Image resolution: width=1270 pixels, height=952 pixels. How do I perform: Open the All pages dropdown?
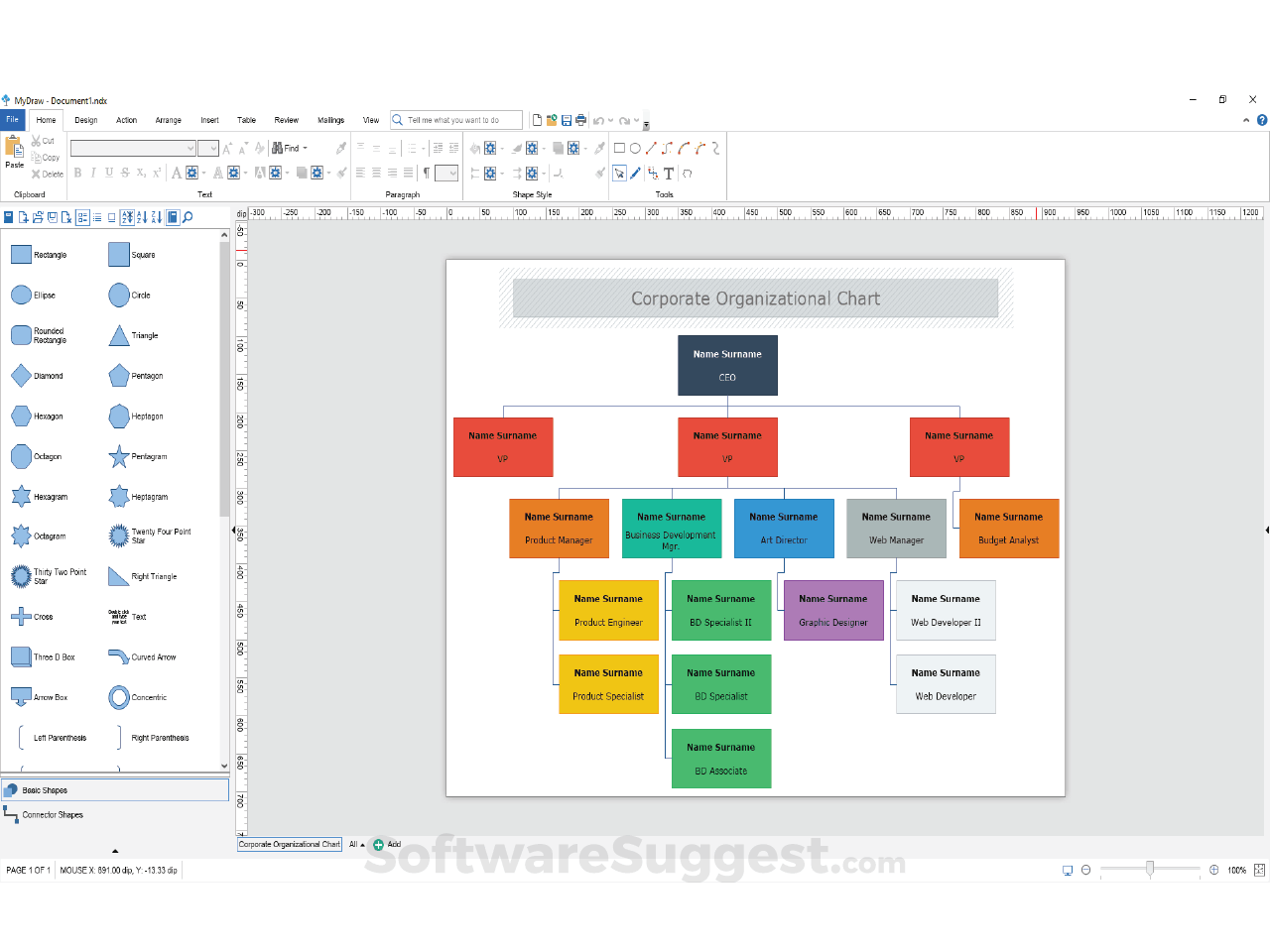(356, 844)
